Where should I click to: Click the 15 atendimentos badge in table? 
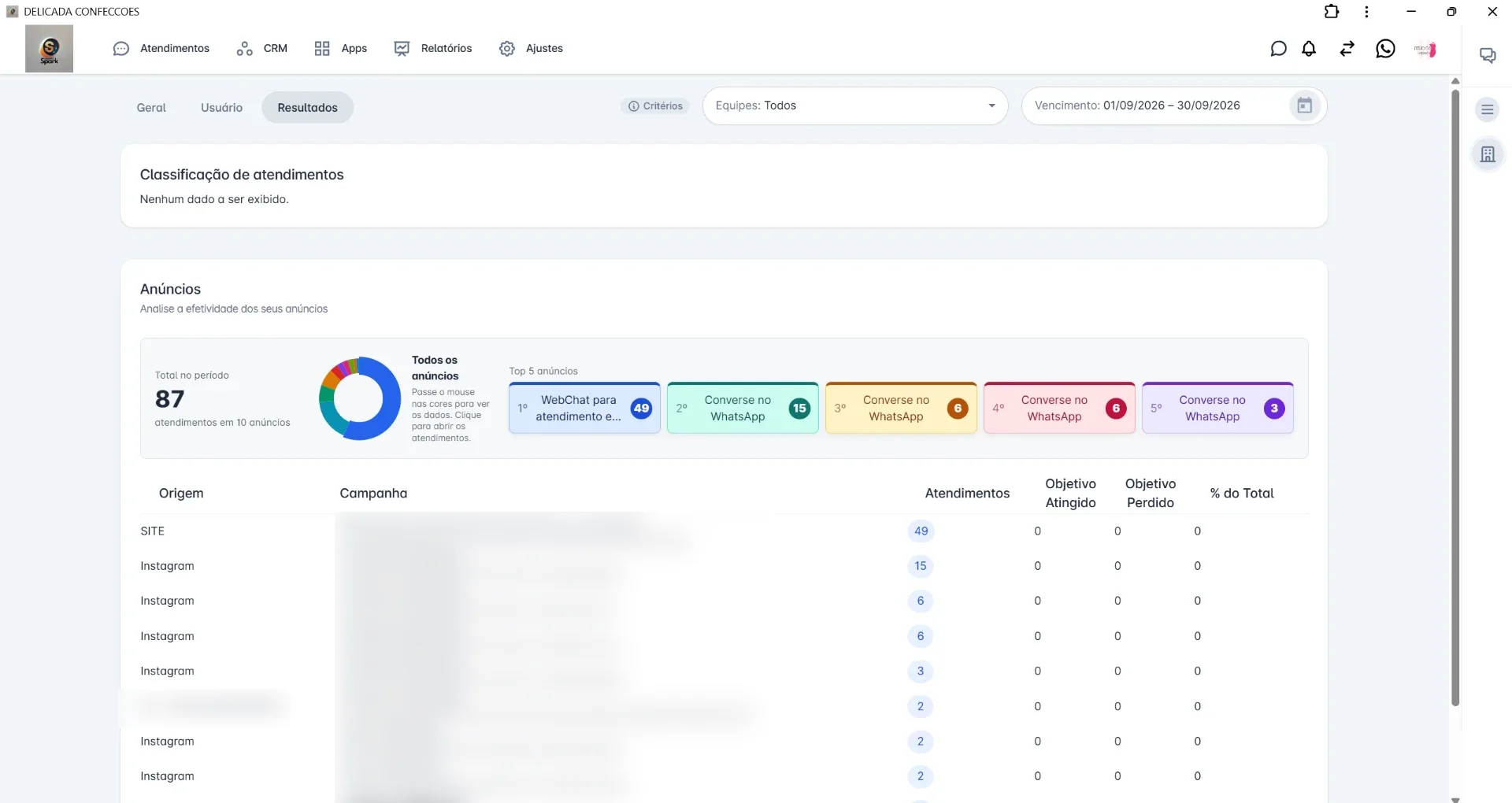[x=921, y=566]
